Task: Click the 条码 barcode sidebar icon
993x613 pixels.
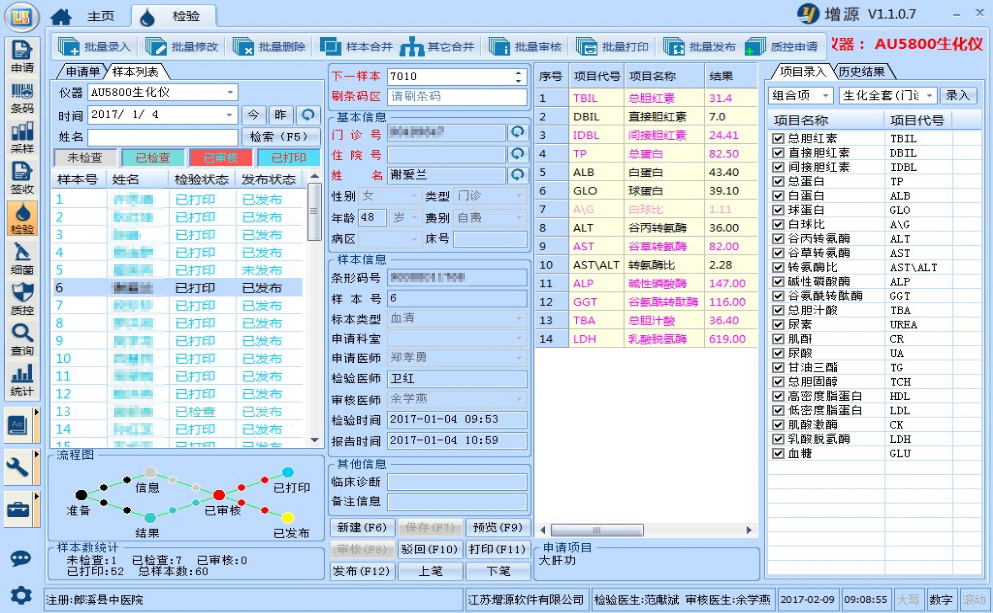Action: point(22,98)
